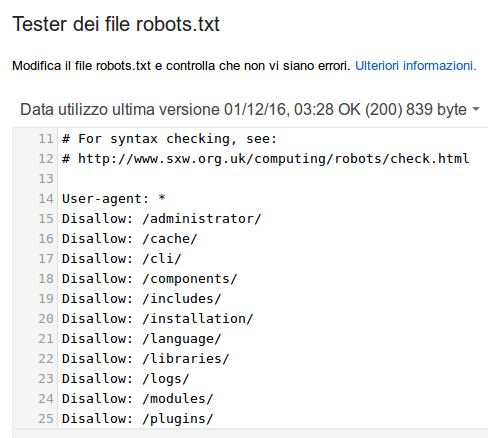Click the empty line 13
The image size is (488, 438).
273,179
